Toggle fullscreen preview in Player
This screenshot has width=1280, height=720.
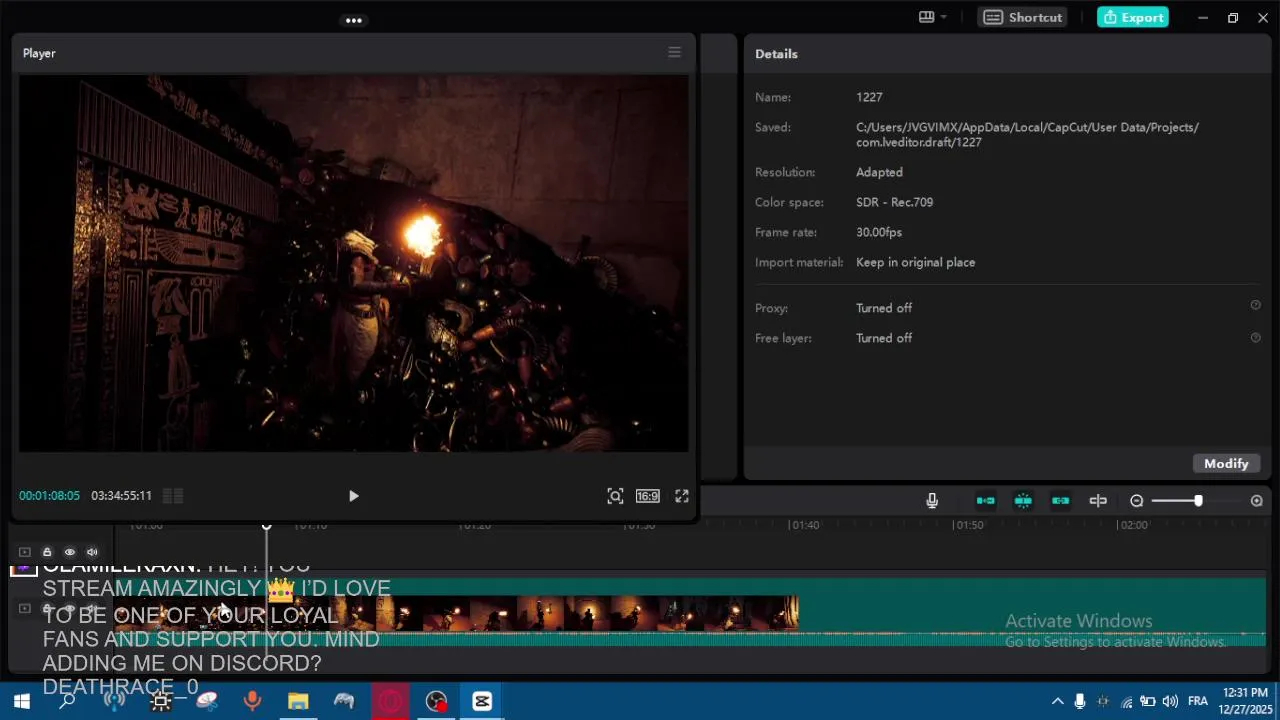tap(682, 496)
